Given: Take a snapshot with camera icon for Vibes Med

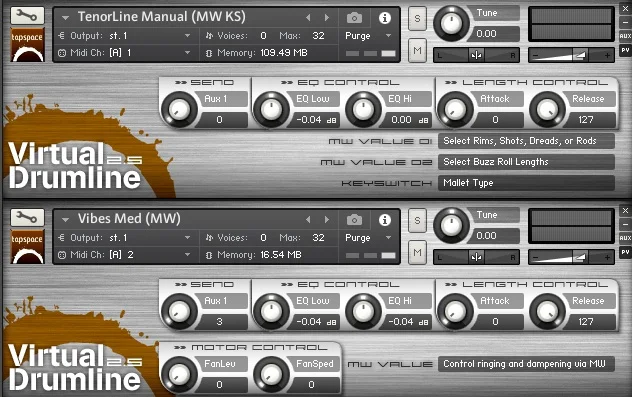Looking at the screenshot, I should point(354,220).
